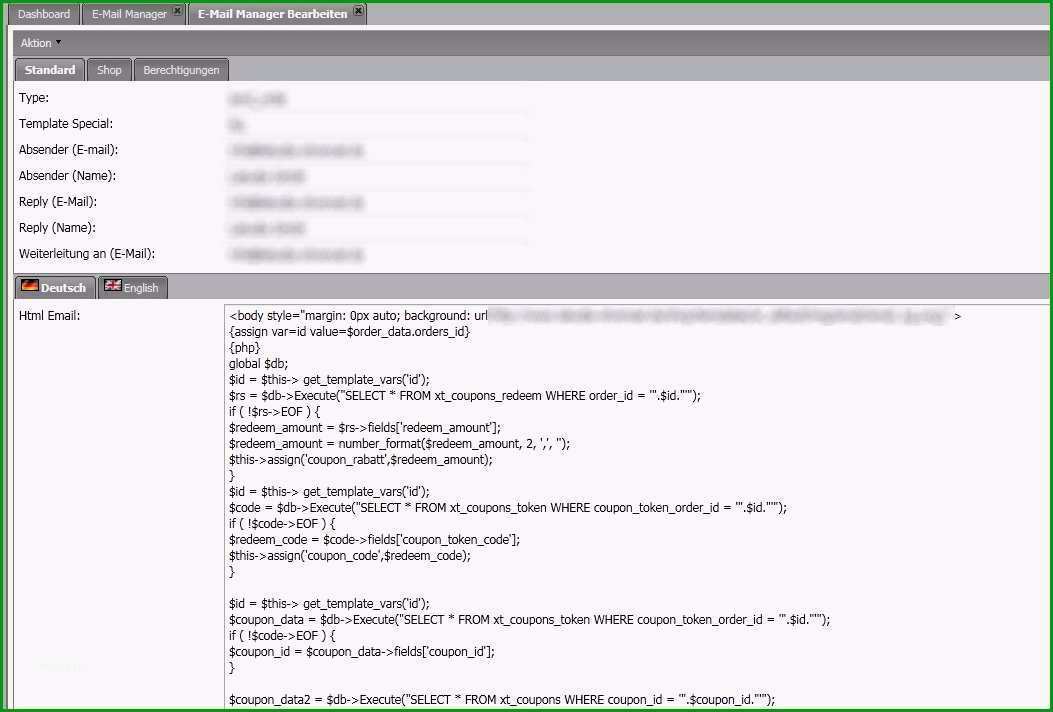This screenshot has height=712, width=1053.
Task: Switch to the Shop tab
Action: point(109,70)
